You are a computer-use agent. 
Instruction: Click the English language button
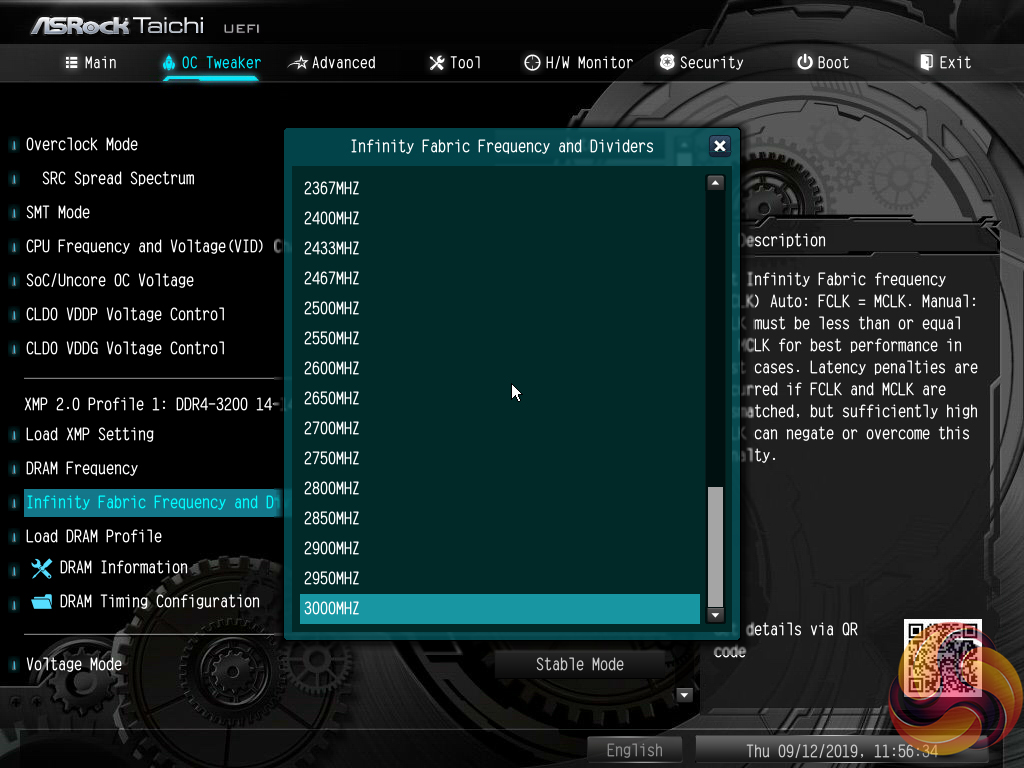[634, 750]
